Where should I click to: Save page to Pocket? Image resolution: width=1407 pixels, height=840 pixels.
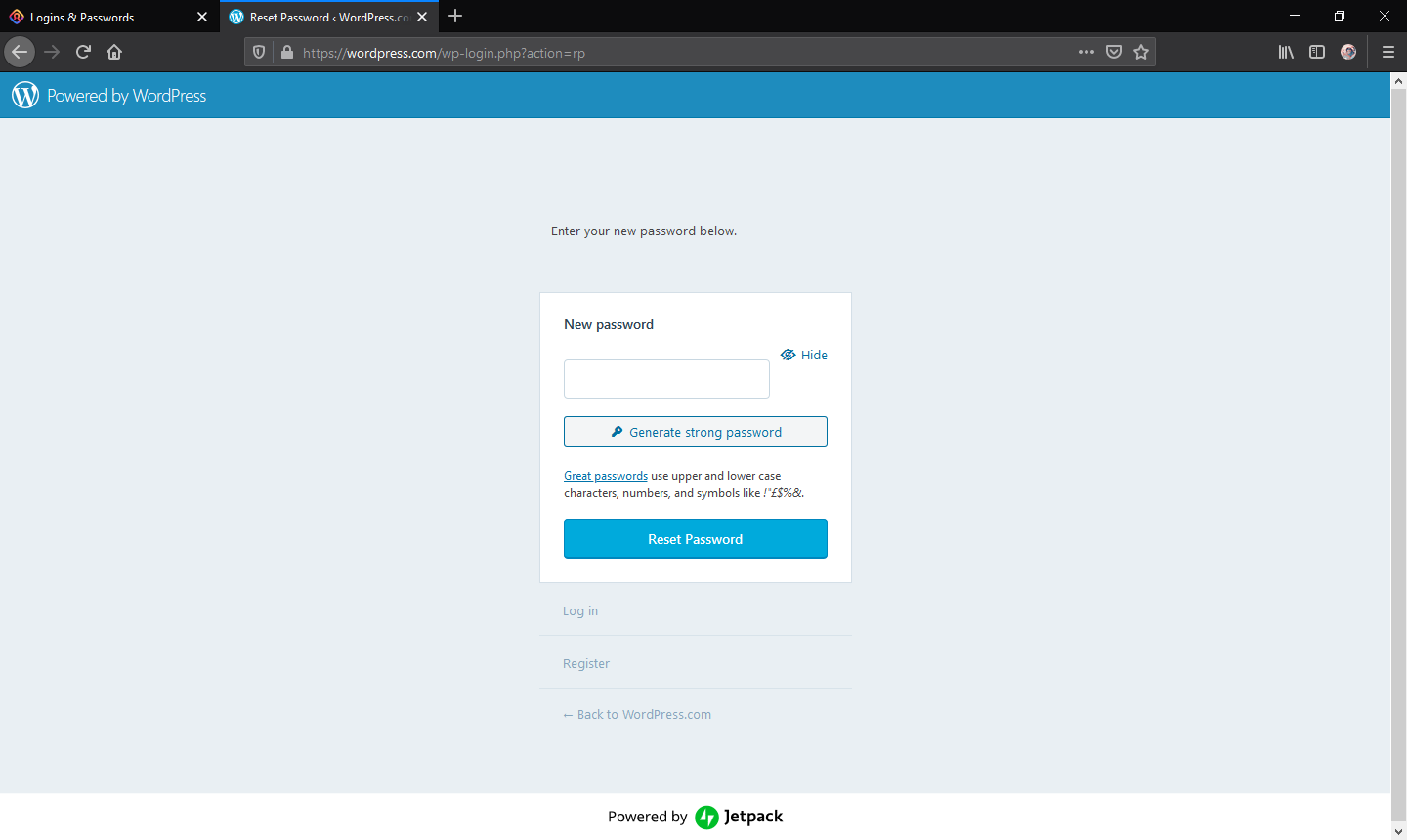1114,52
